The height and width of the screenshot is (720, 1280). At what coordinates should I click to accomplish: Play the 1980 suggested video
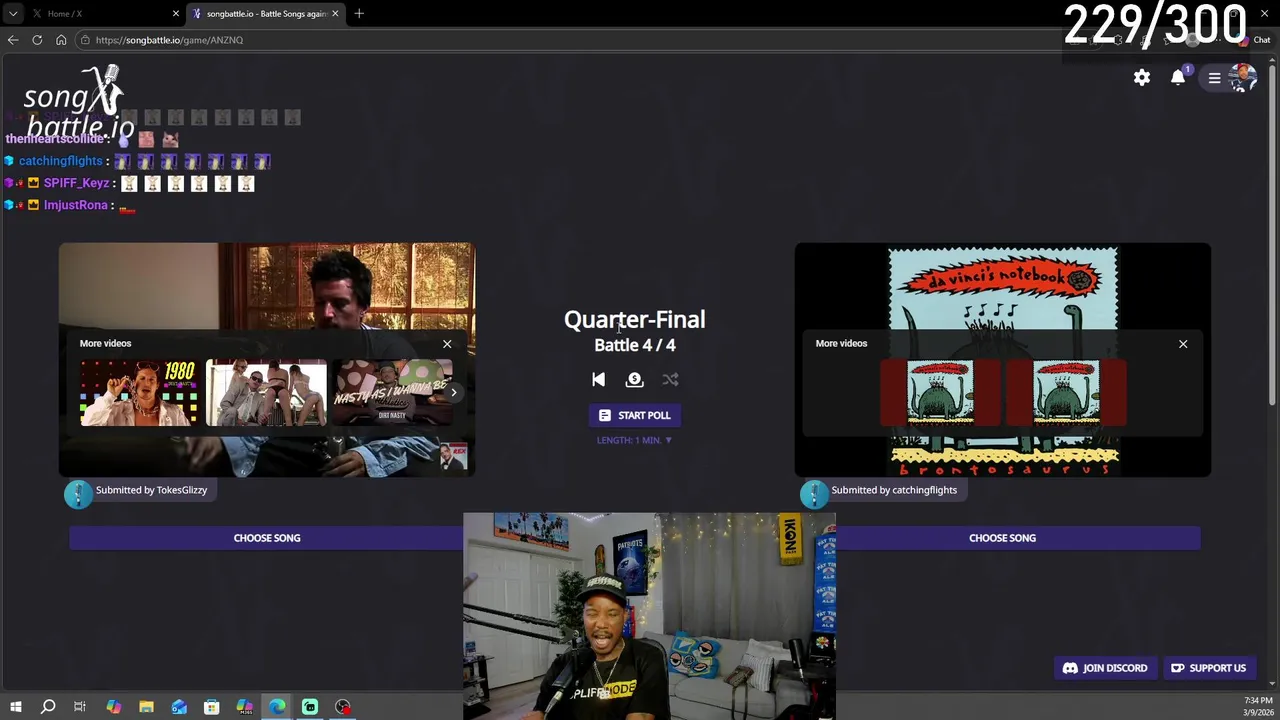point(139,393)
